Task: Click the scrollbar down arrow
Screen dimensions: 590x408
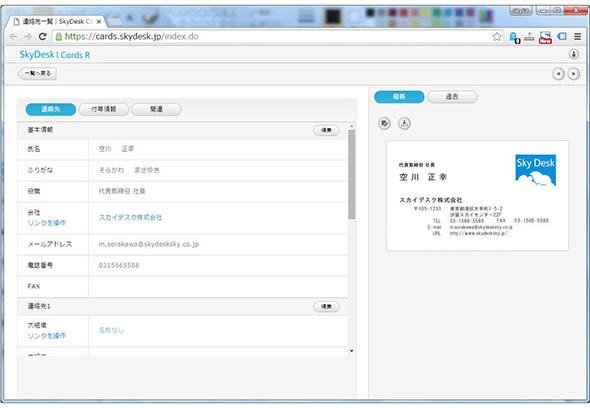Action: click(352, 351)
